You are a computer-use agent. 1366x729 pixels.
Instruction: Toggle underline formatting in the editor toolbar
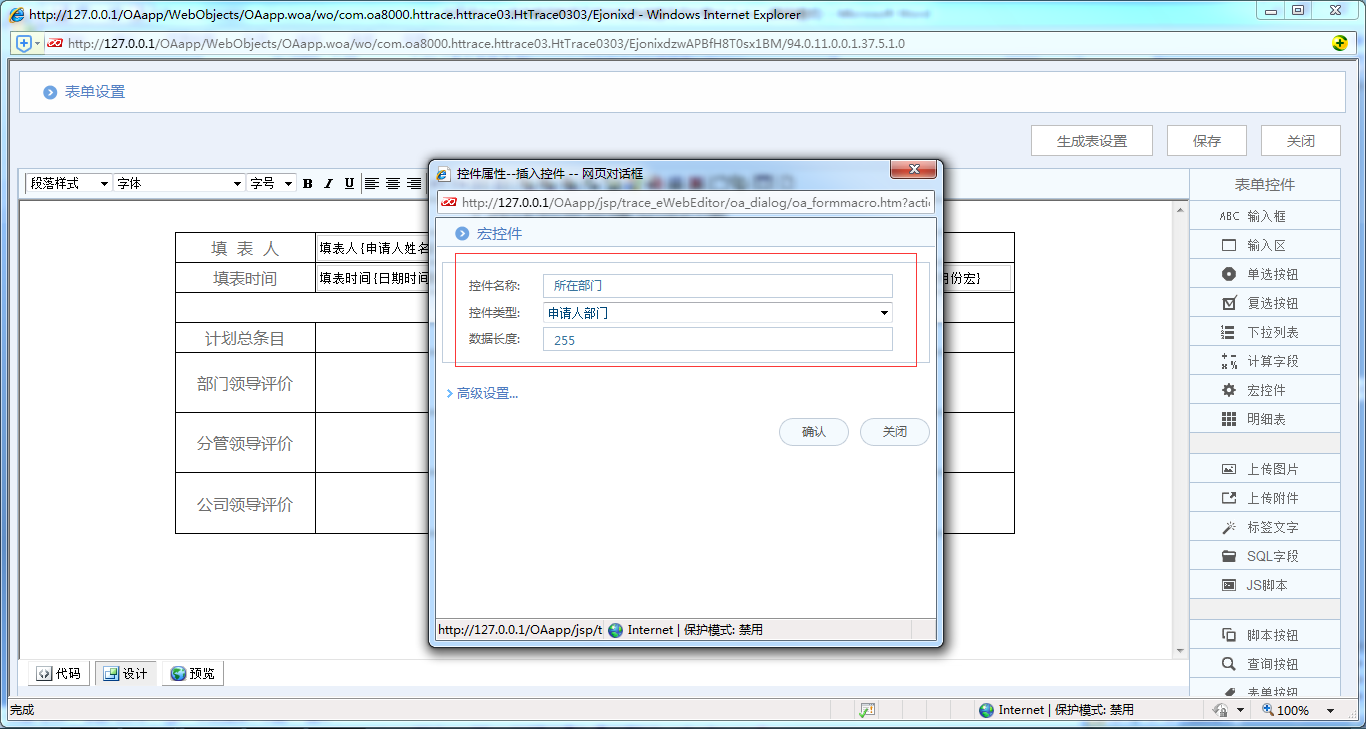[348, 183]
